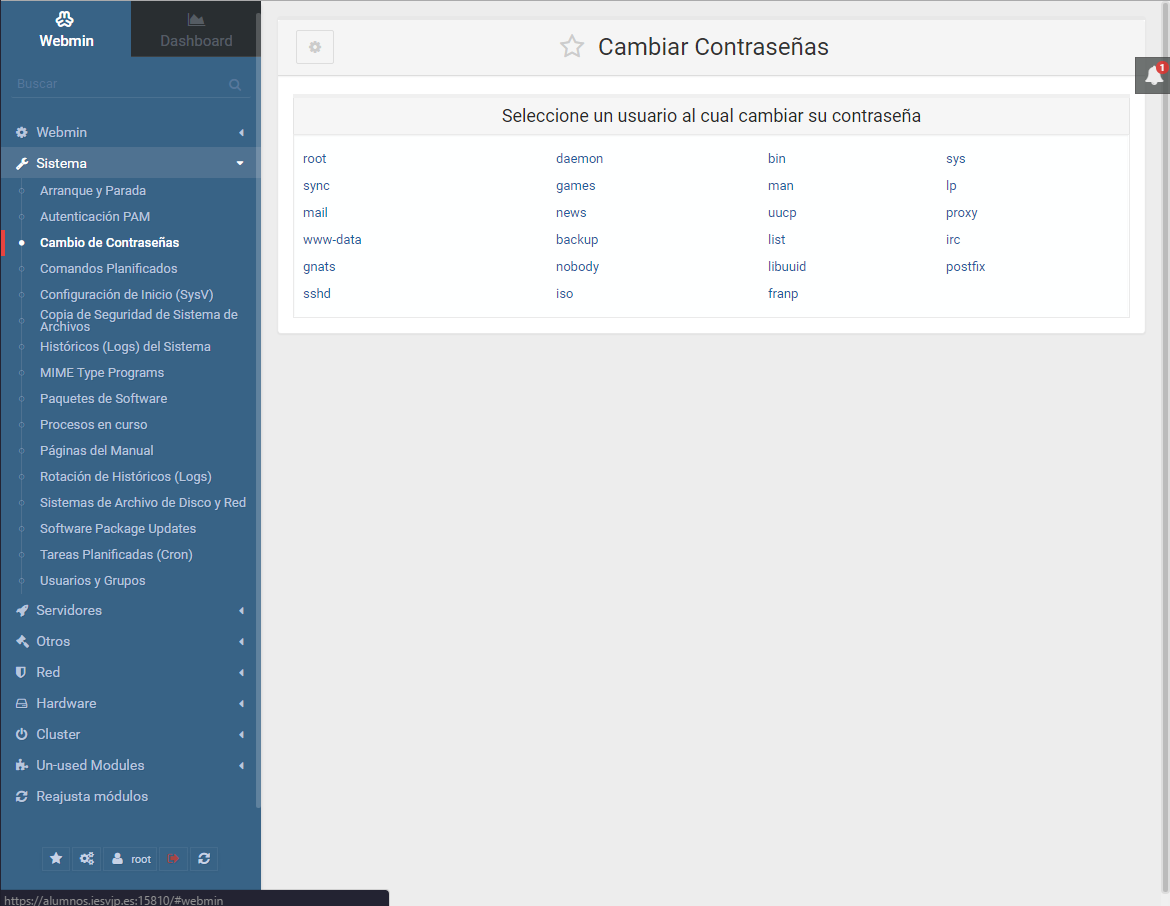This screenshot has height=906, width=1170.
Task: Open Tareas Planificadas (Cron)
Action: click(116, 554)
